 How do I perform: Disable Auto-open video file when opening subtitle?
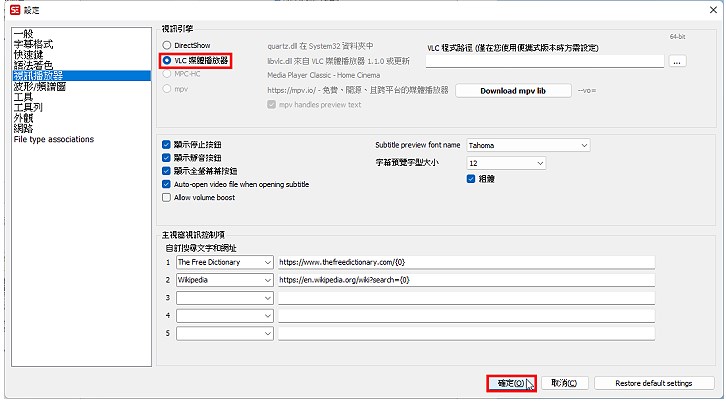click(x=167, y=184)
